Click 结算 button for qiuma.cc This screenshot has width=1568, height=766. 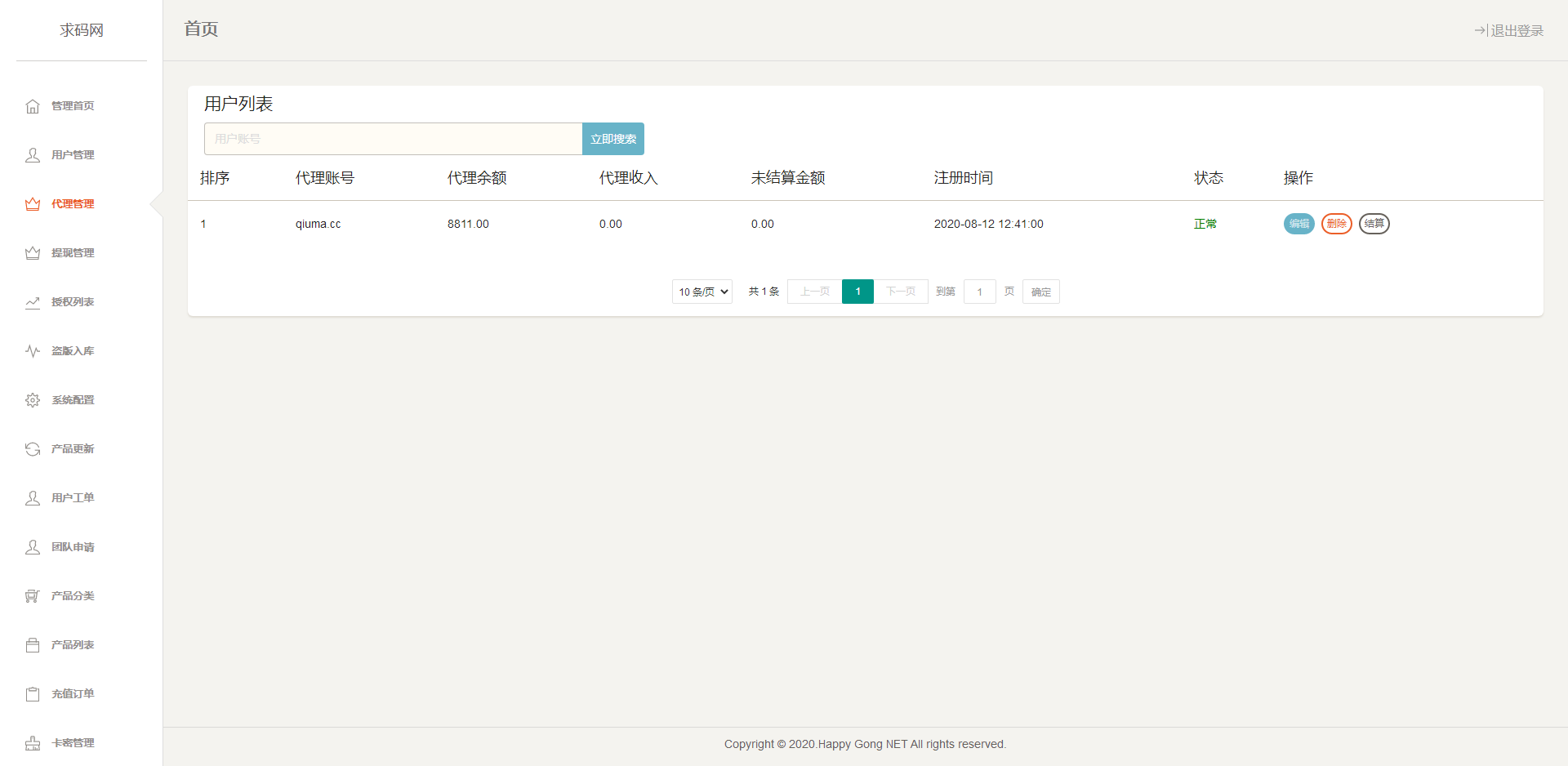[x=1374, y=224]
